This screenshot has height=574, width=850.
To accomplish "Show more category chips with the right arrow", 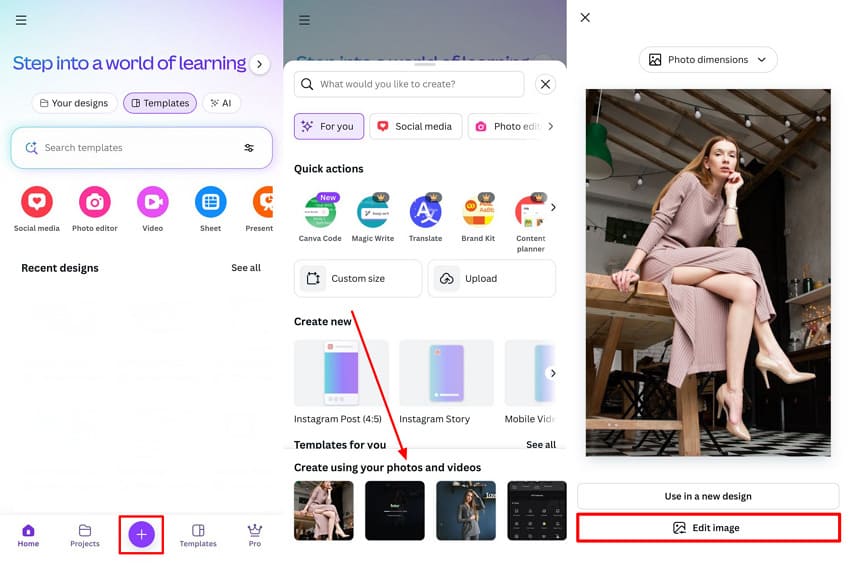I will pos(551,126).
